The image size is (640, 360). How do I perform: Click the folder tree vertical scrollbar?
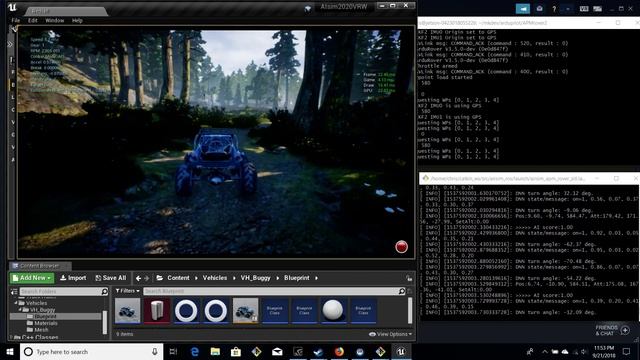(x=105, y=322)
